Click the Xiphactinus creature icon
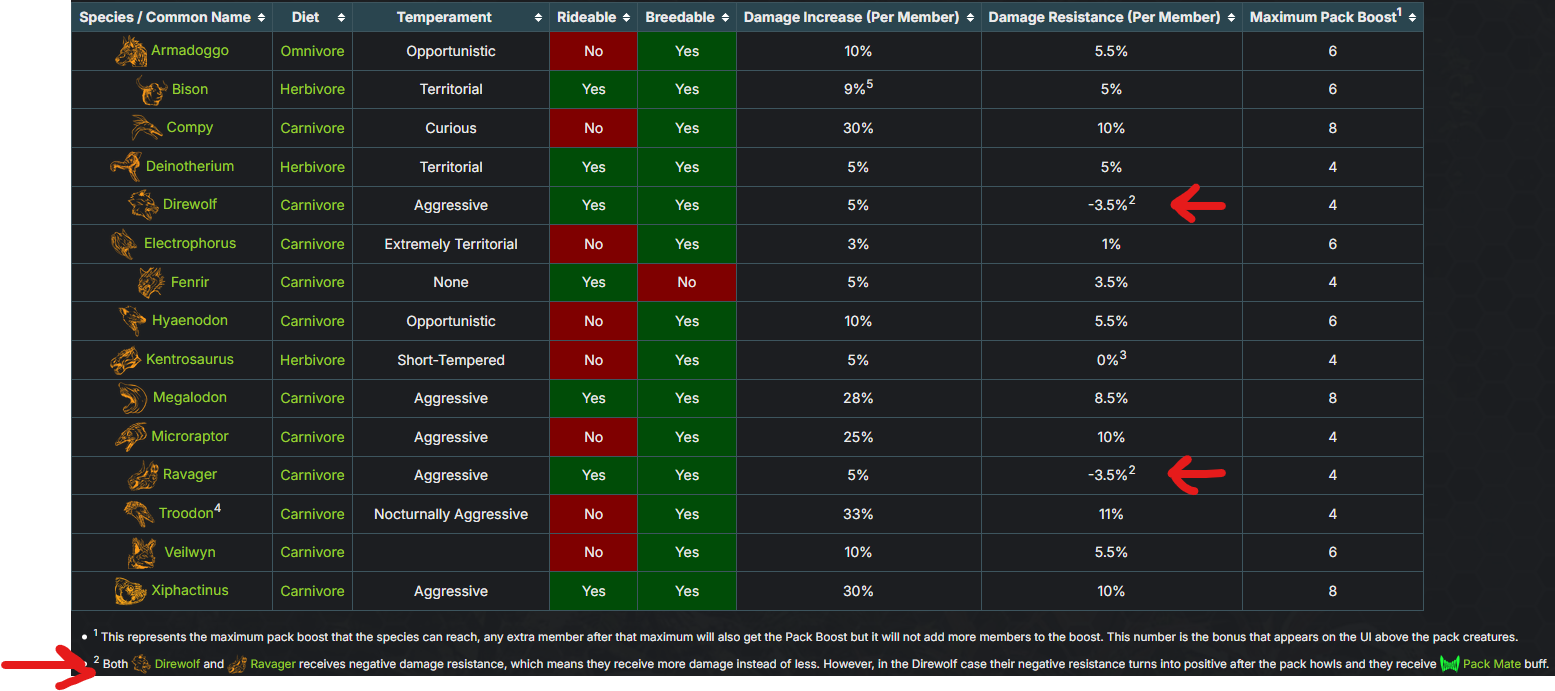Image resolution: width=1555 pixels, height=691 pixels. pyautogui.click(x=132, y=591)
